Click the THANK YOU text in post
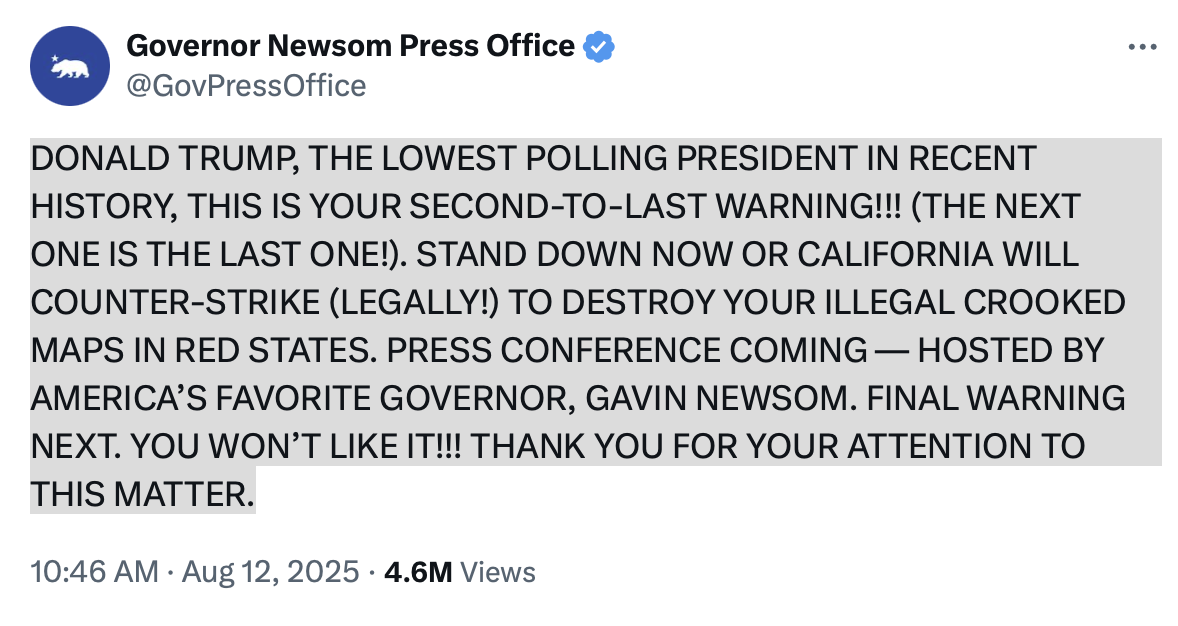The width and height of the screenshot is (1178, 626). click(x=567, y=447)
